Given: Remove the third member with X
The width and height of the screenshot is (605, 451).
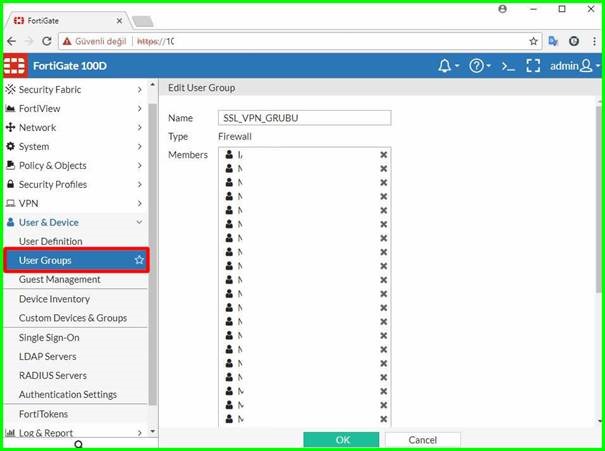Looking at the screenshot, I should (x=384, y=182).
